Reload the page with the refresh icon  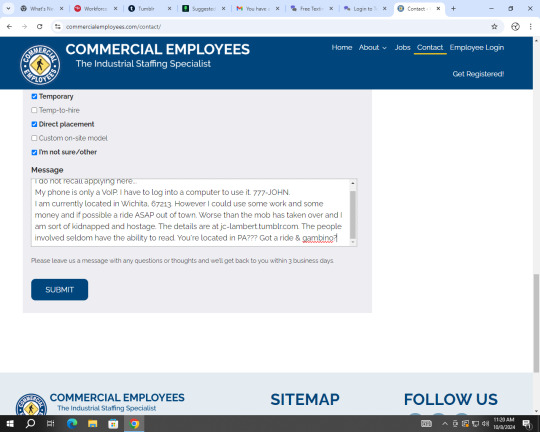40,27
